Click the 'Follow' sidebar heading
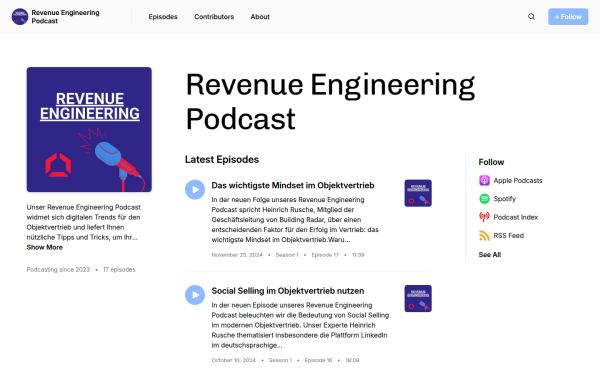This screenshot has width=600, height=375. 491,162
